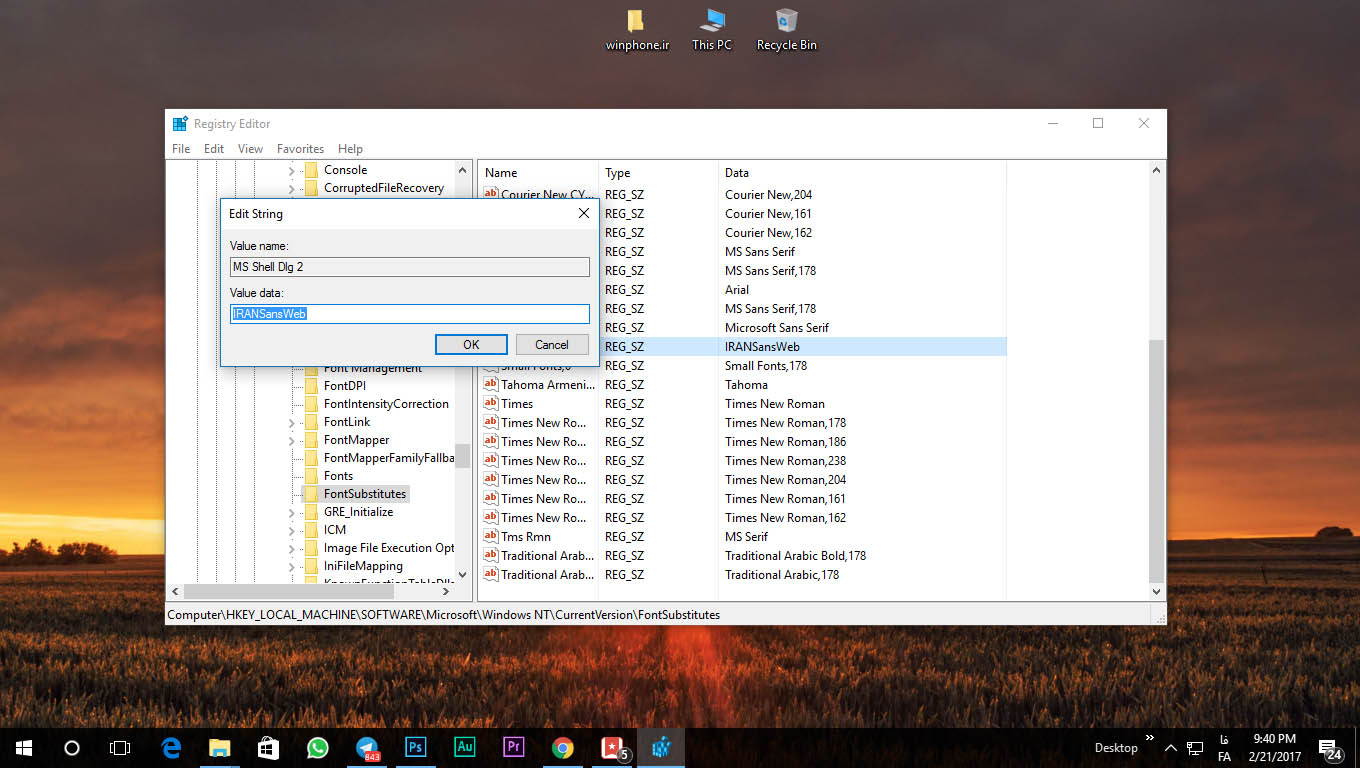This screenshot has height=768, width=1360.
Task: Expand the Image File Execution Options key
Action: (x=291, y=548)
